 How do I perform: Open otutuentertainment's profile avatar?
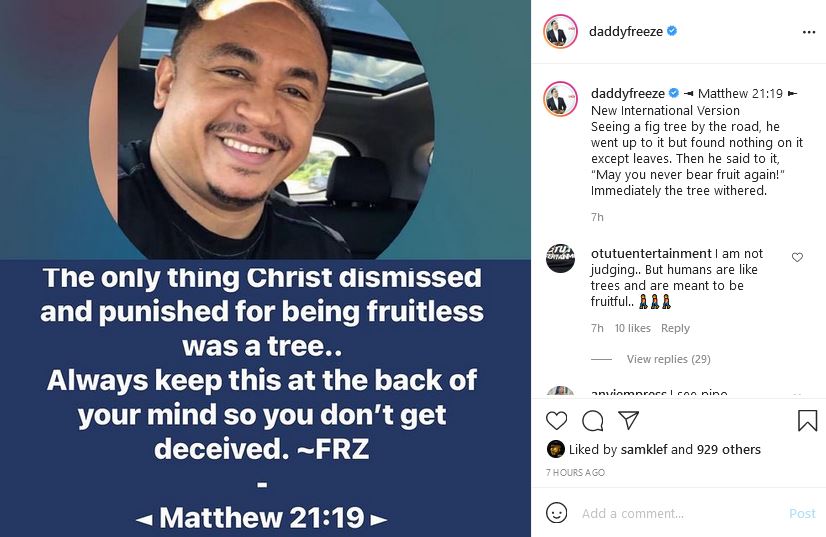(560, 258)
